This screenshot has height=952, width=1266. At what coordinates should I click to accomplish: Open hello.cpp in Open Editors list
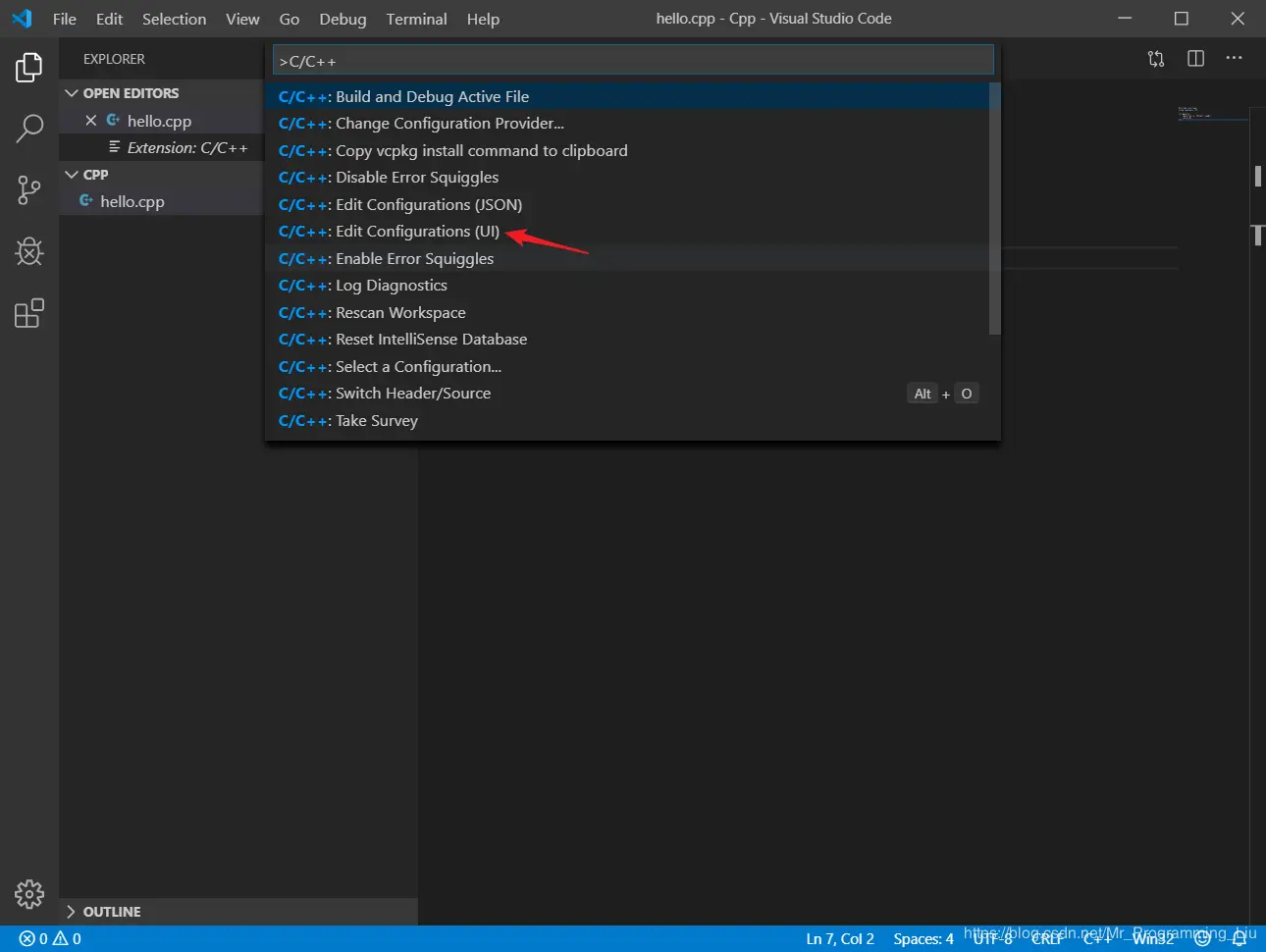pyautogui.click(x=160, y=121)
